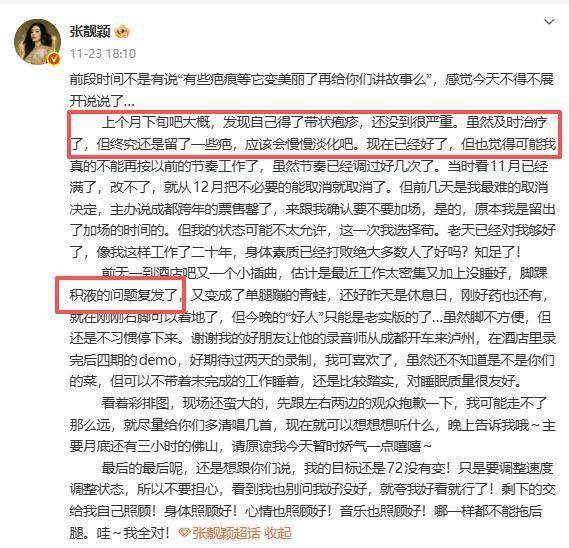Open the username 张靓颖 profile link

pyautogui.click(x=90, y=32)
